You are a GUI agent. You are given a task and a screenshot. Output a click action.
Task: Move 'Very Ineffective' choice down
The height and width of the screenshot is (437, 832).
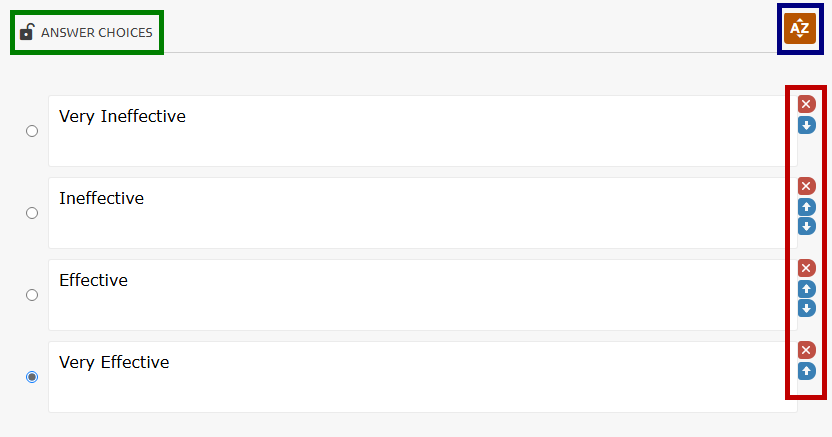coord(806,125)
